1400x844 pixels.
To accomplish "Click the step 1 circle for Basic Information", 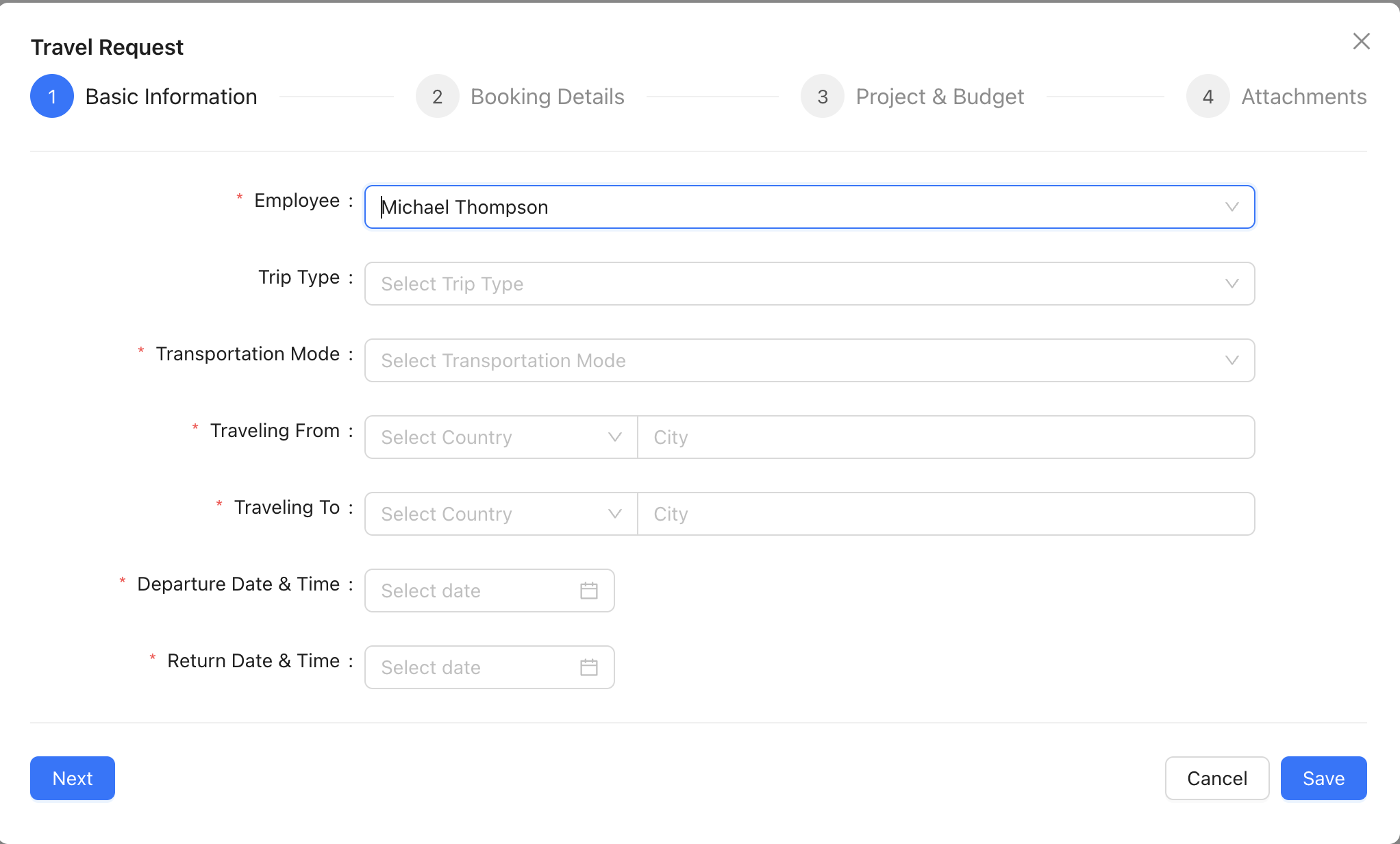I will tap(51, 96).
